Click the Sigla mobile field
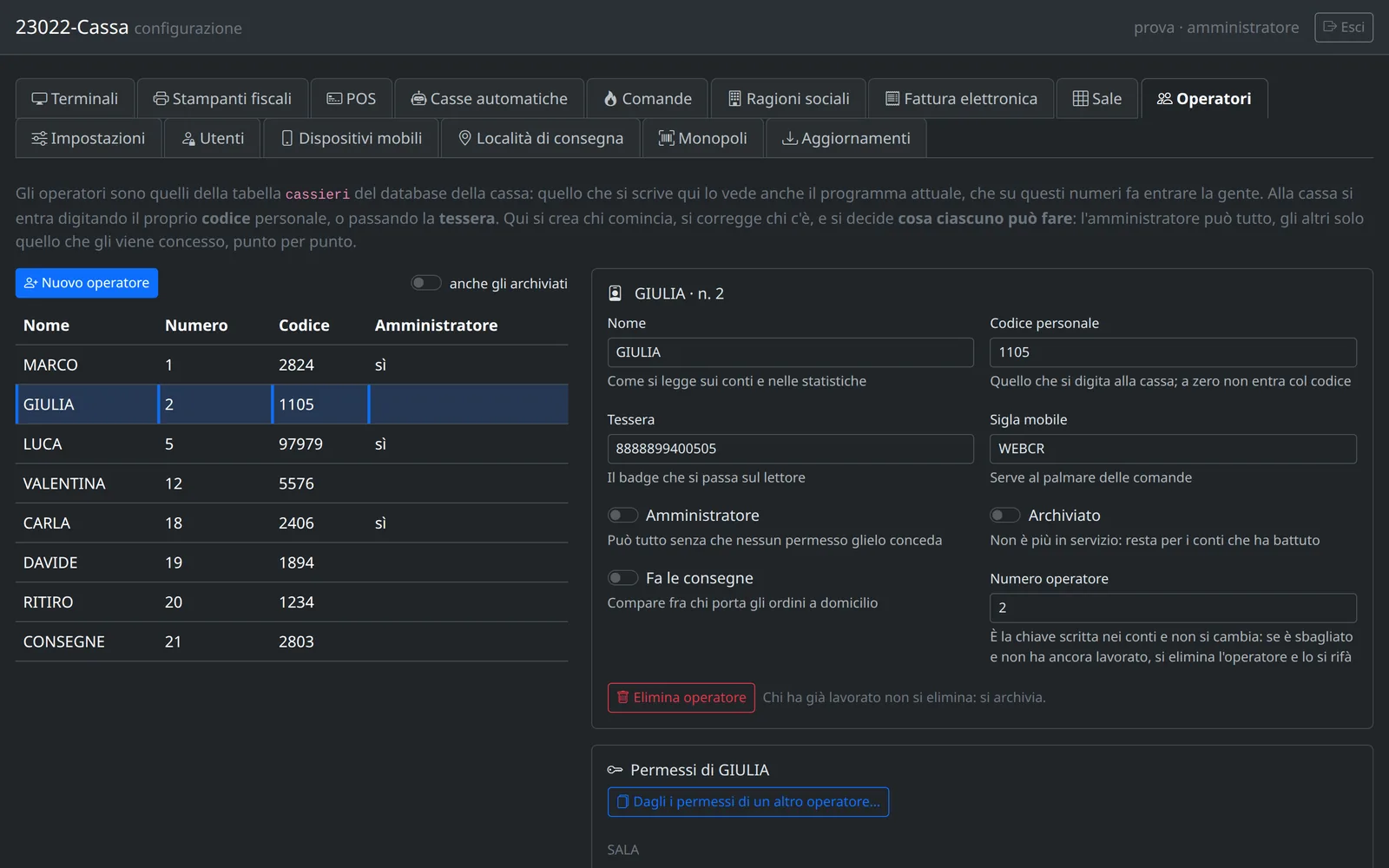This screenshot has height=868, width=1389. pos(1173,449)
